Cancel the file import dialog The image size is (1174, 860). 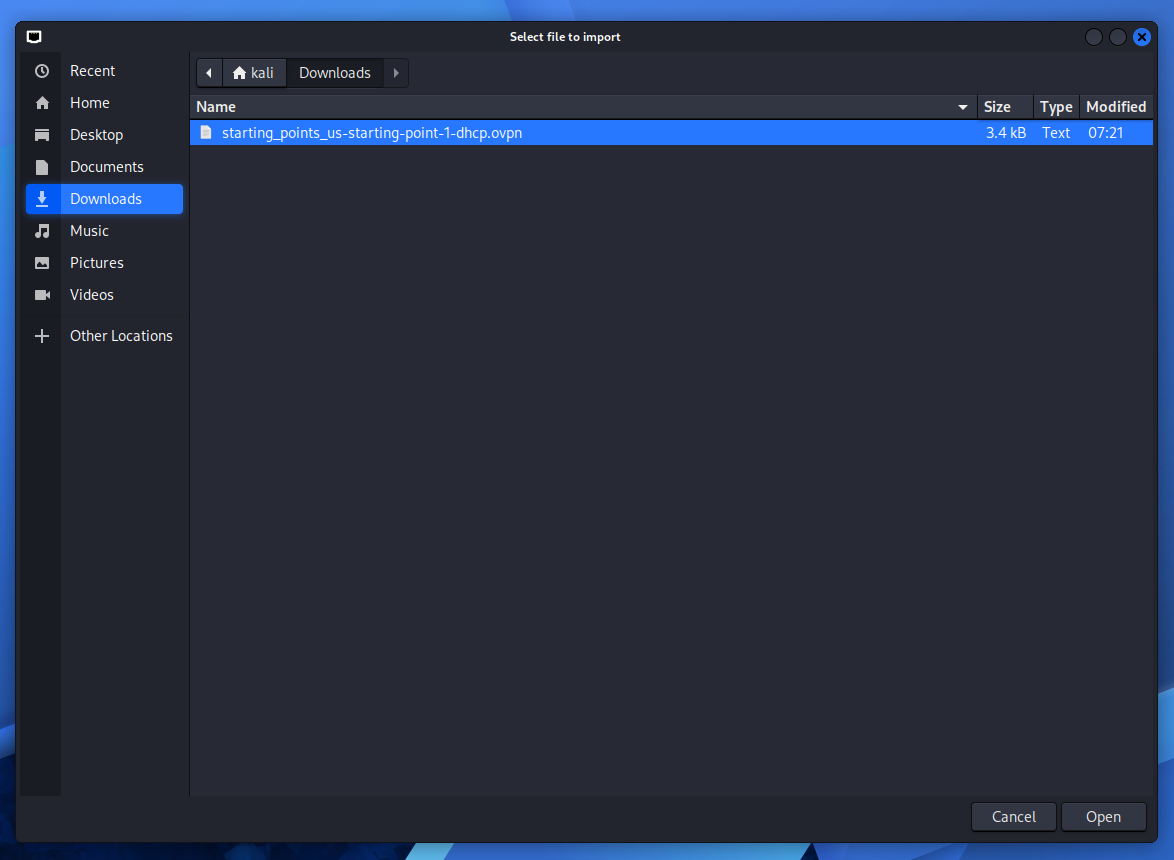[x=1014, y=817]
